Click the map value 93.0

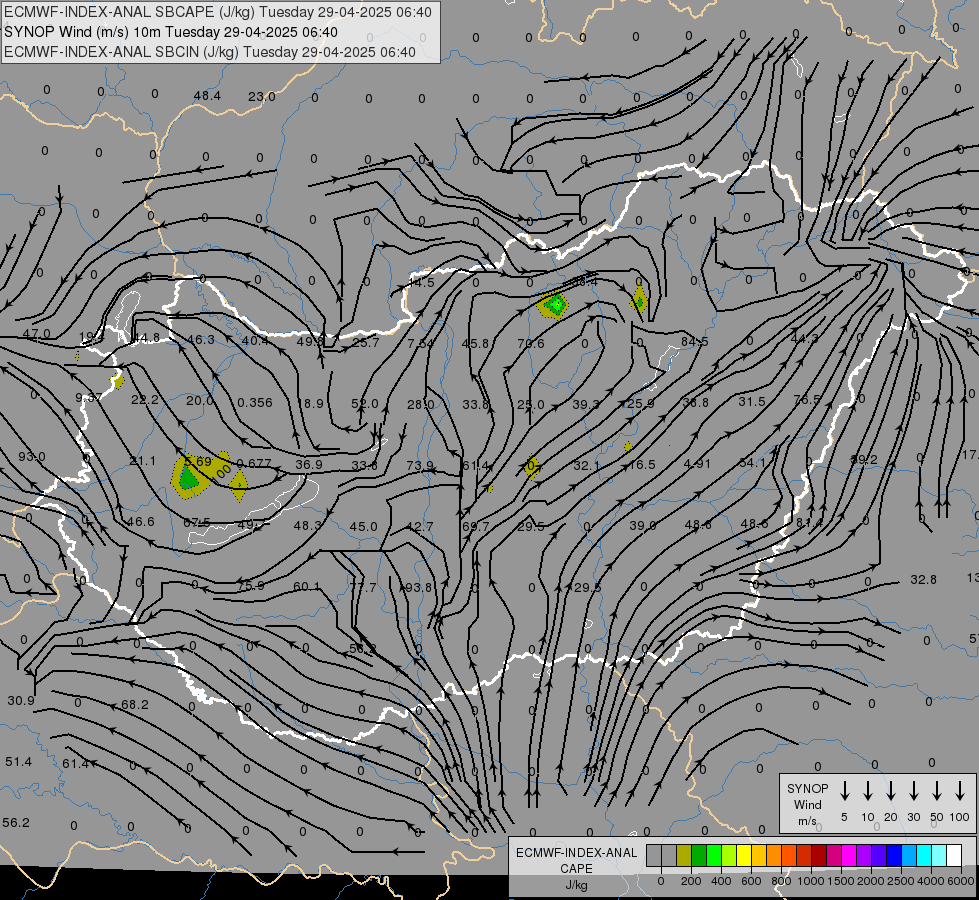pos(31,457)
